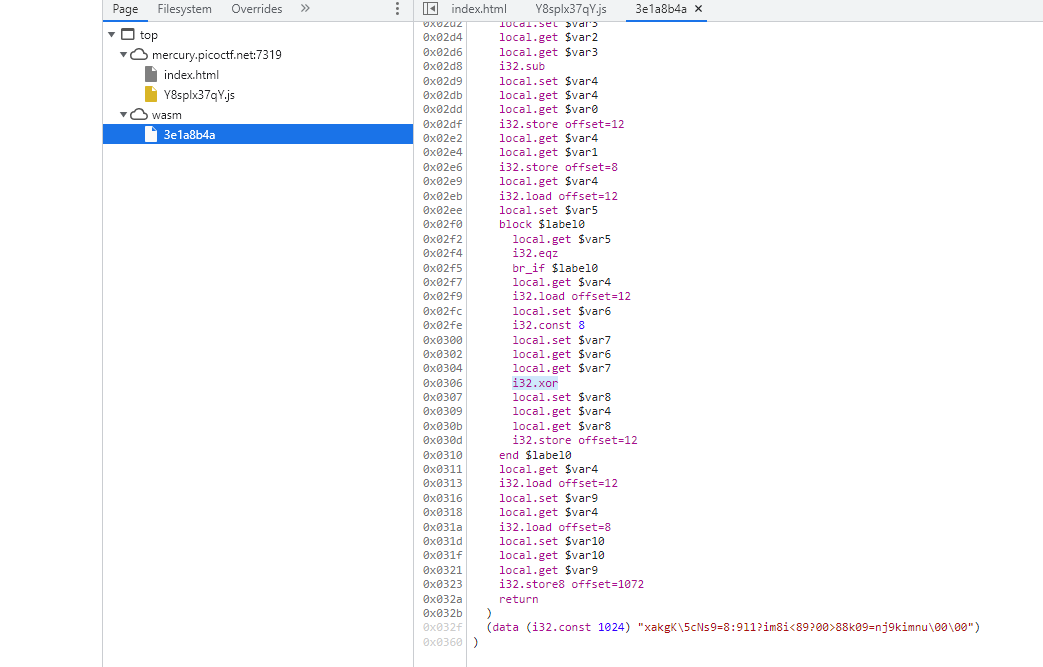Click the frame icon next to top

tap(127, 35)
